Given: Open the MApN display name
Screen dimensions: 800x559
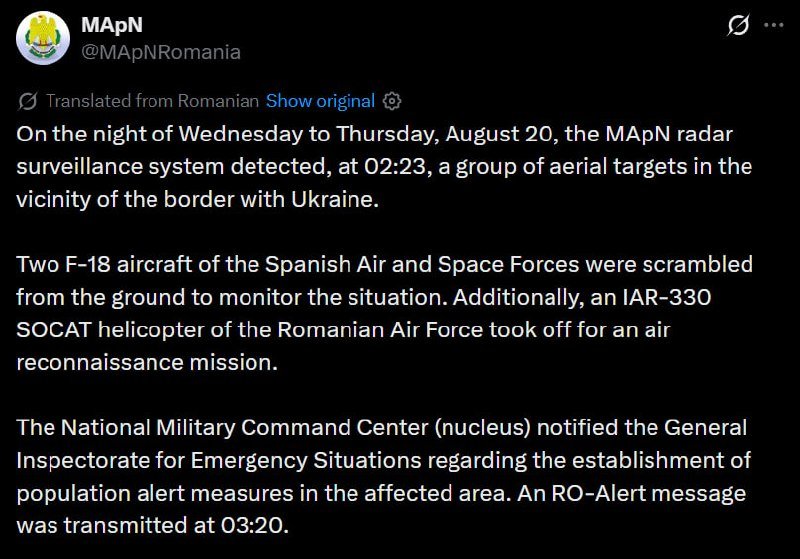Looking at the screenshot, I should [x=112, y=24].
